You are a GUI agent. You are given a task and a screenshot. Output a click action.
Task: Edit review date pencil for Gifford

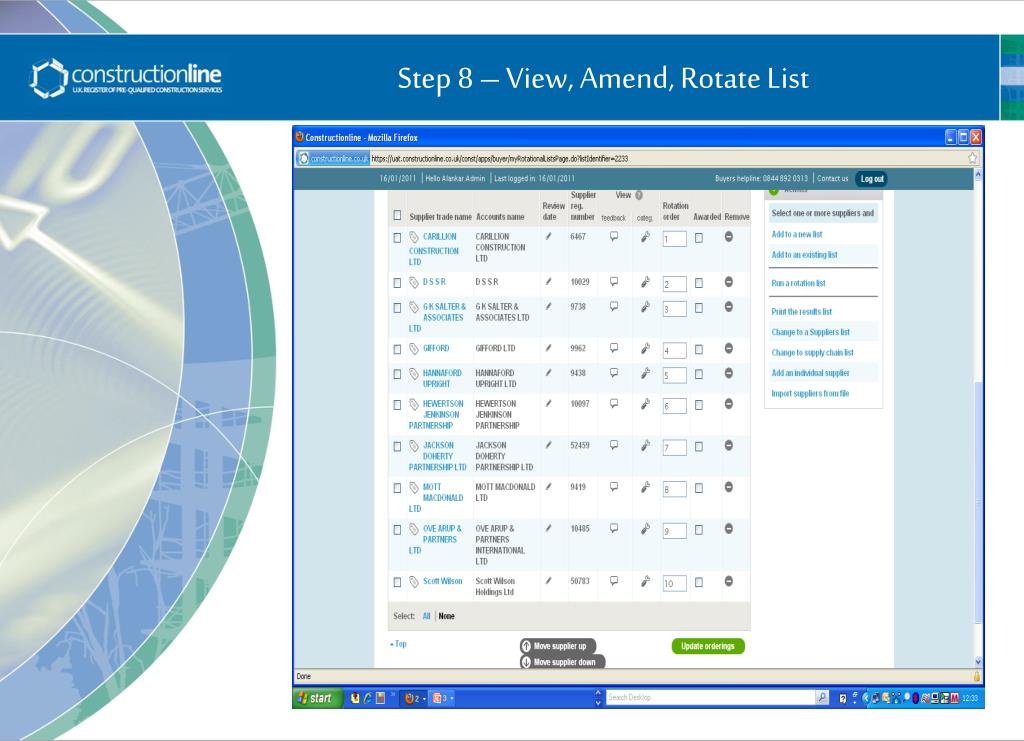coord(549,348)
